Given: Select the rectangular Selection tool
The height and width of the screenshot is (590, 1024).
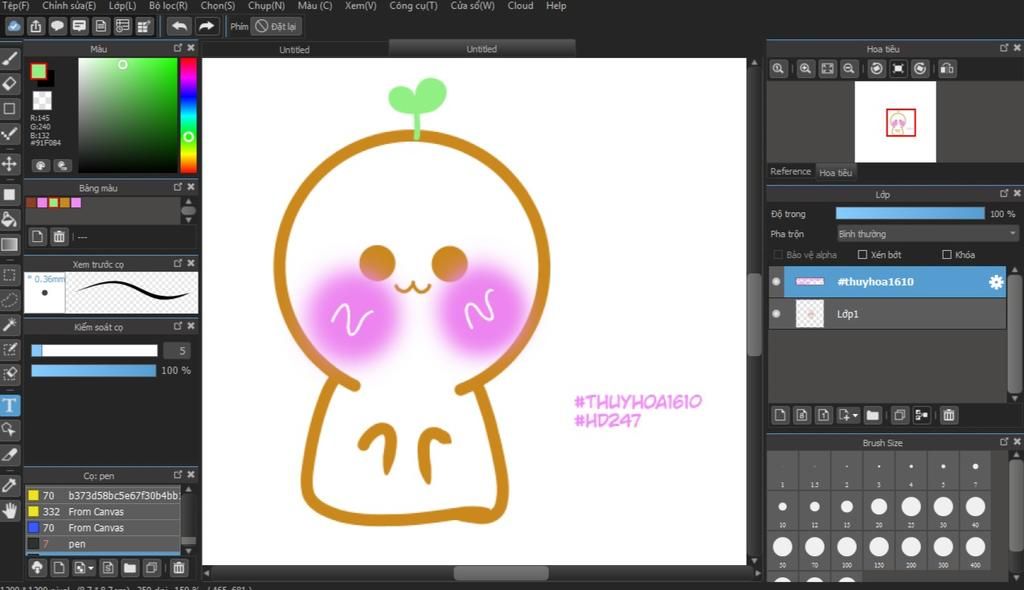Looking at the screenshot, I should click(10, 275).
